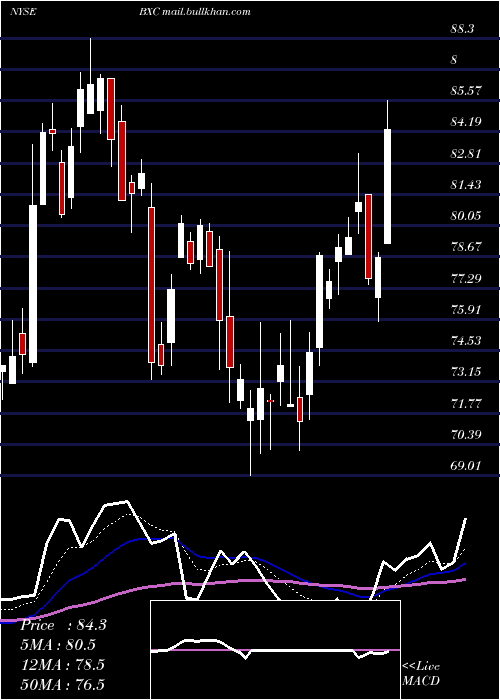Click the 74.53 price axis label

467,341
